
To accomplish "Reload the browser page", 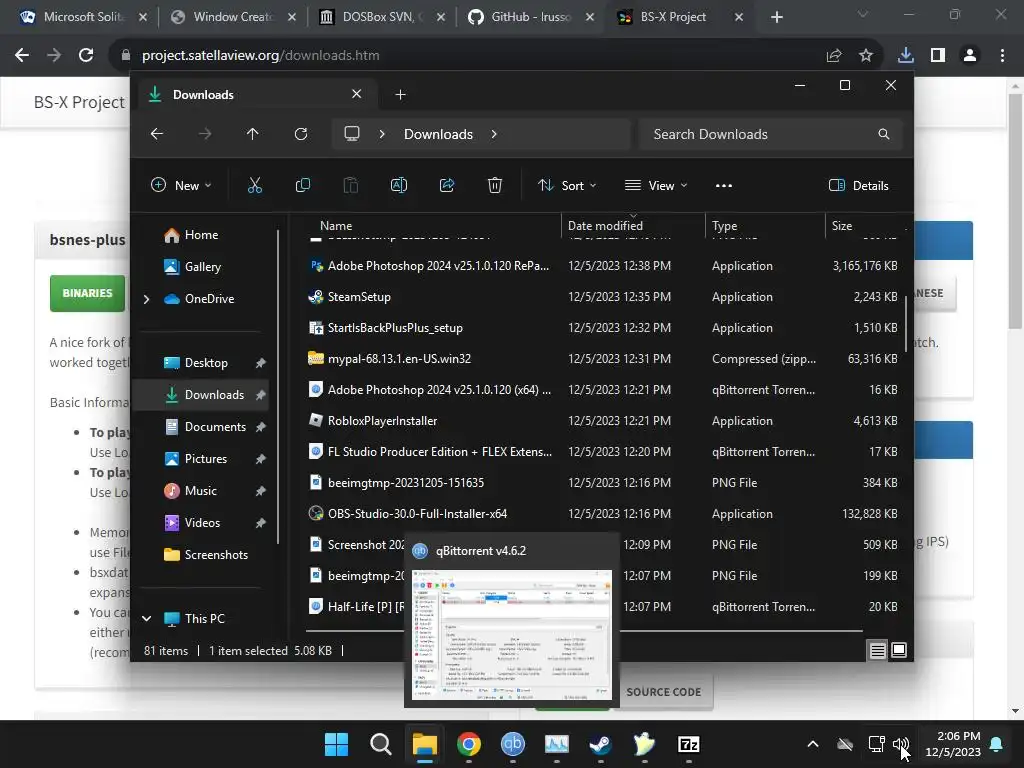I will [86, 56].
